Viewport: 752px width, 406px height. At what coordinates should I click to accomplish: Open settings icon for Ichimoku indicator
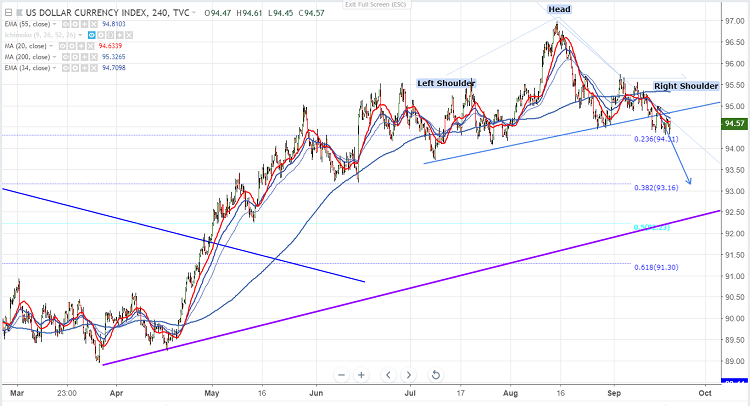click(101, 35)
